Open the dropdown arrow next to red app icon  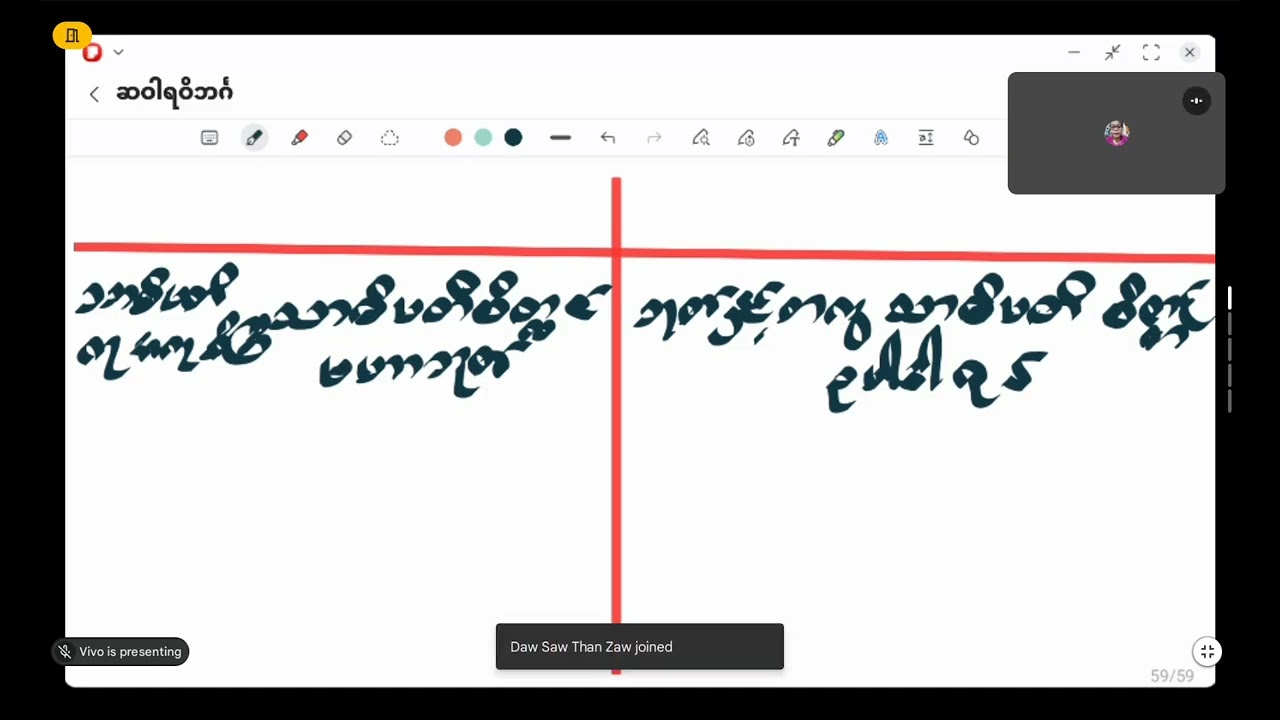click(118, 52)
